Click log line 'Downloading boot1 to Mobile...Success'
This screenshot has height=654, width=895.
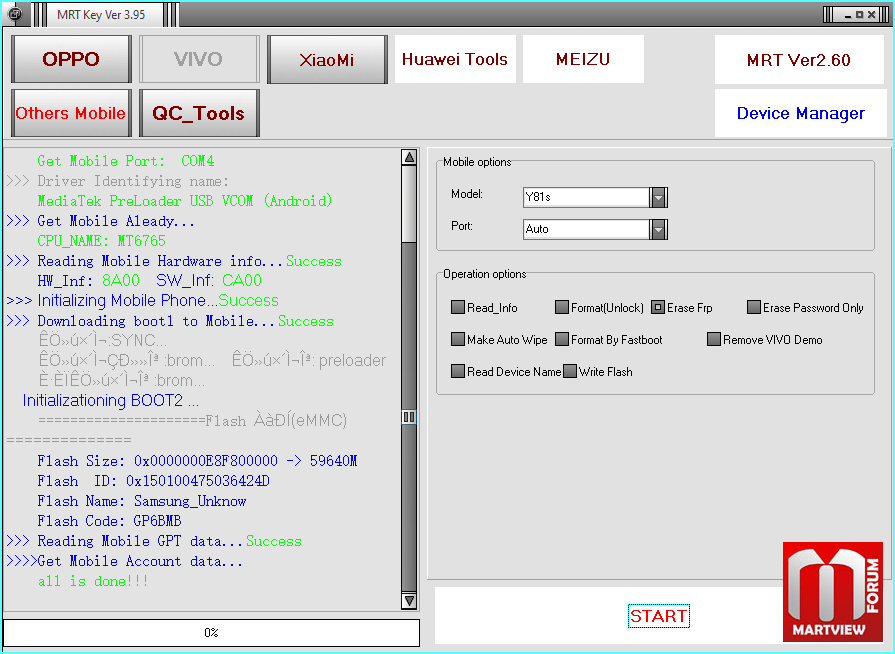170,321
